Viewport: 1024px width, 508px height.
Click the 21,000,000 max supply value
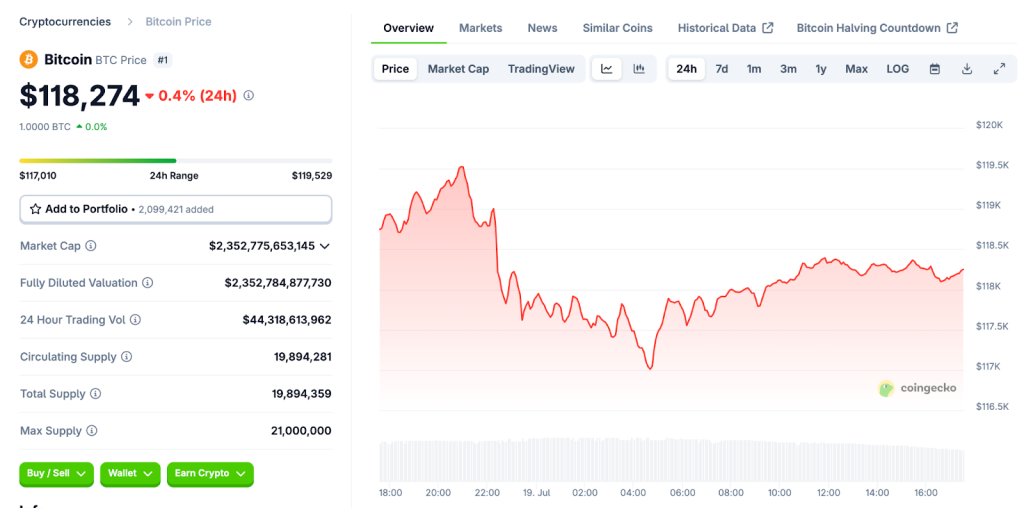click(301, 431)
